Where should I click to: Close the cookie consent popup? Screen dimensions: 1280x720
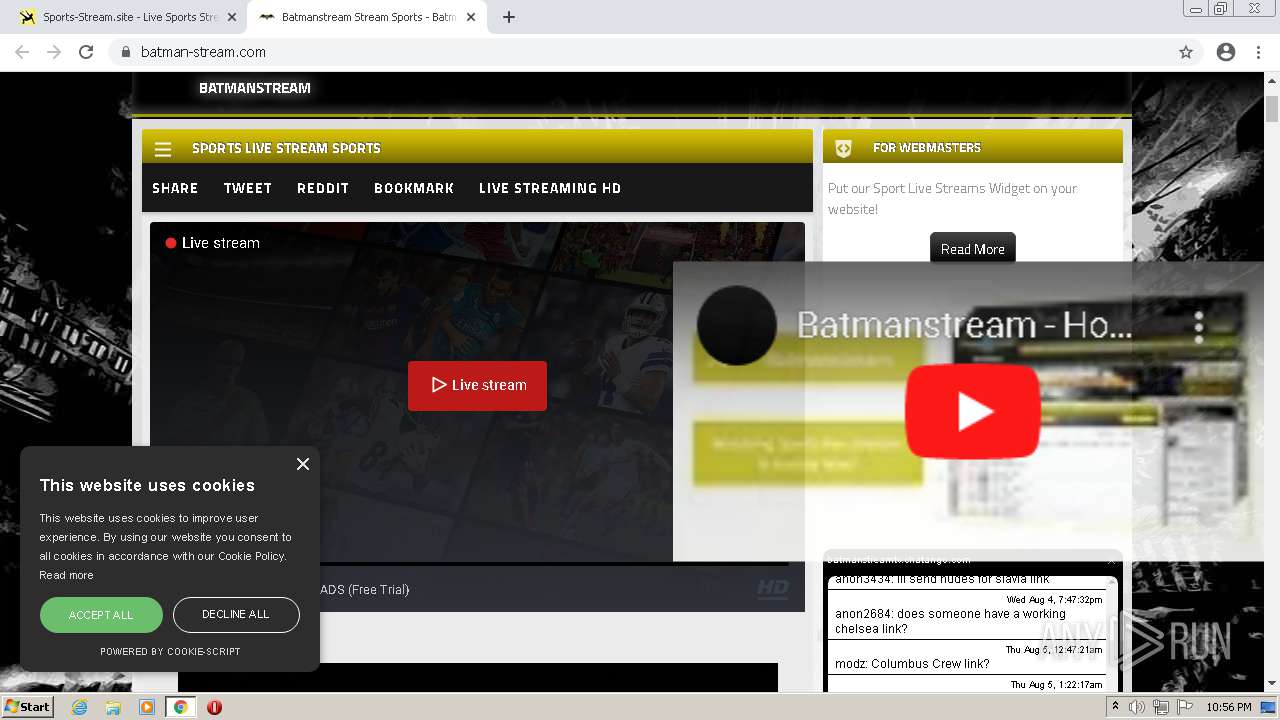click(x=303, y=464)
